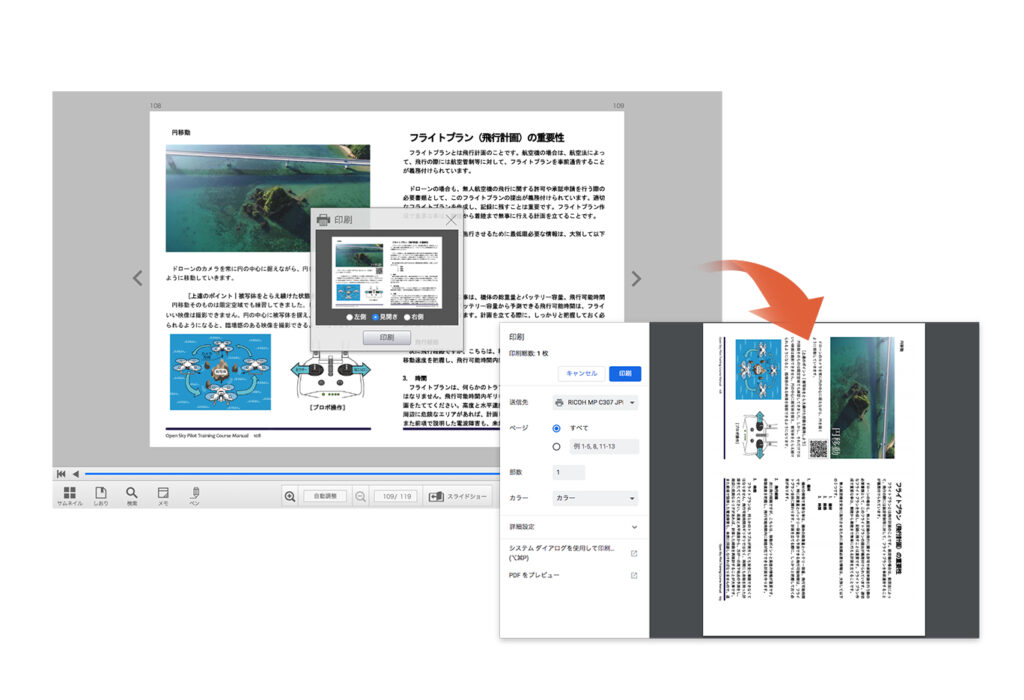Open the サムネイル thumbnail grid view
The height and width of the screenshot is (700, 1024).
pos(69,494)
